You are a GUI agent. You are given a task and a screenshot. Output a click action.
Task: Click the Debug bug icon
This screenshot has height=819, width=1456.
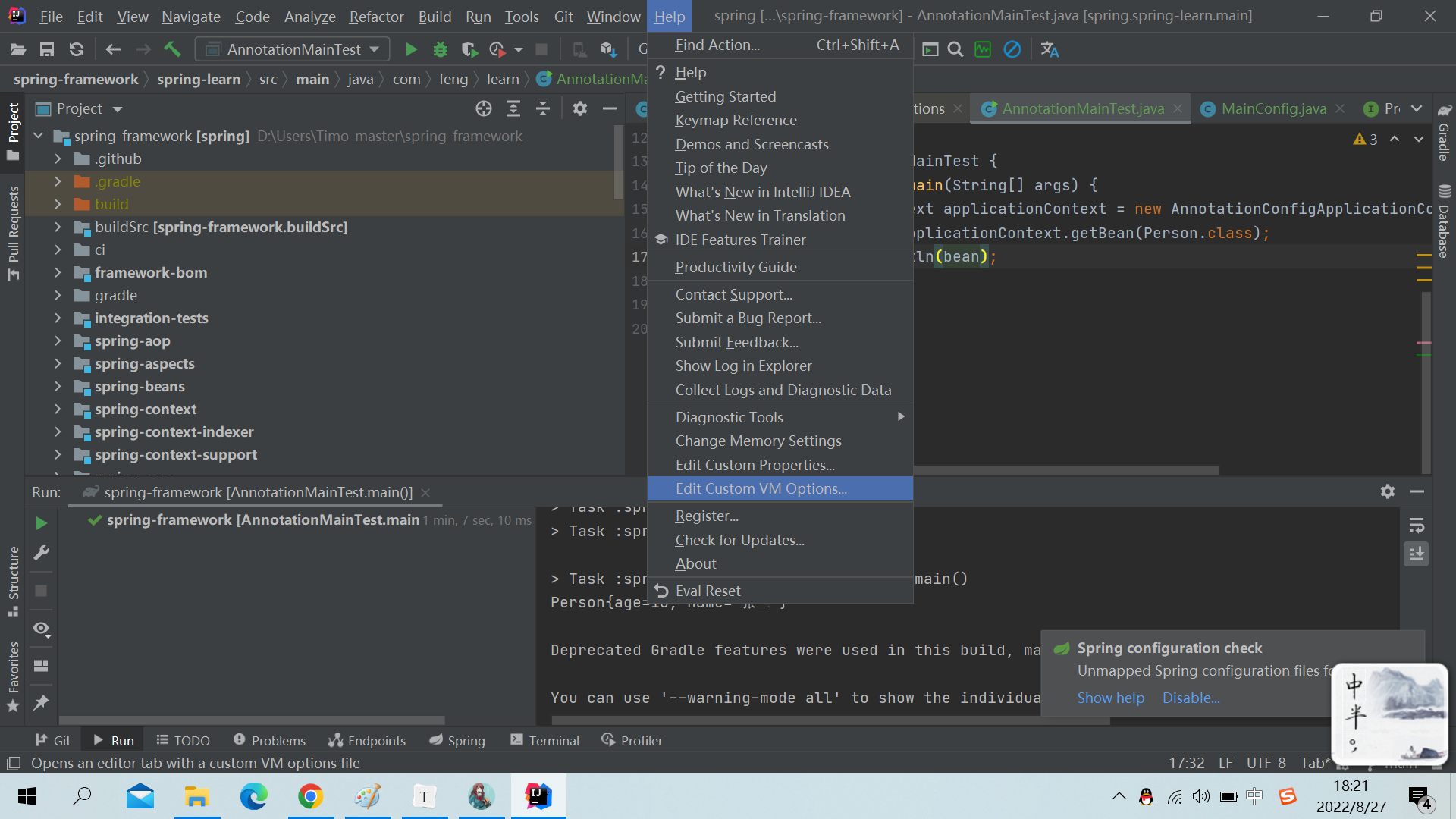pyautogui.click(x=440, y=49)
